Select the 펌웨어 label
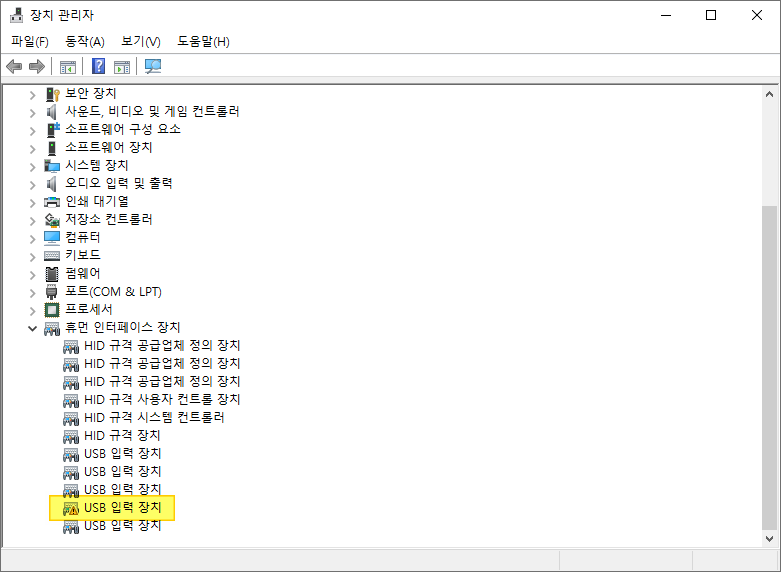The image size is (781, 572). click(83, 274)
